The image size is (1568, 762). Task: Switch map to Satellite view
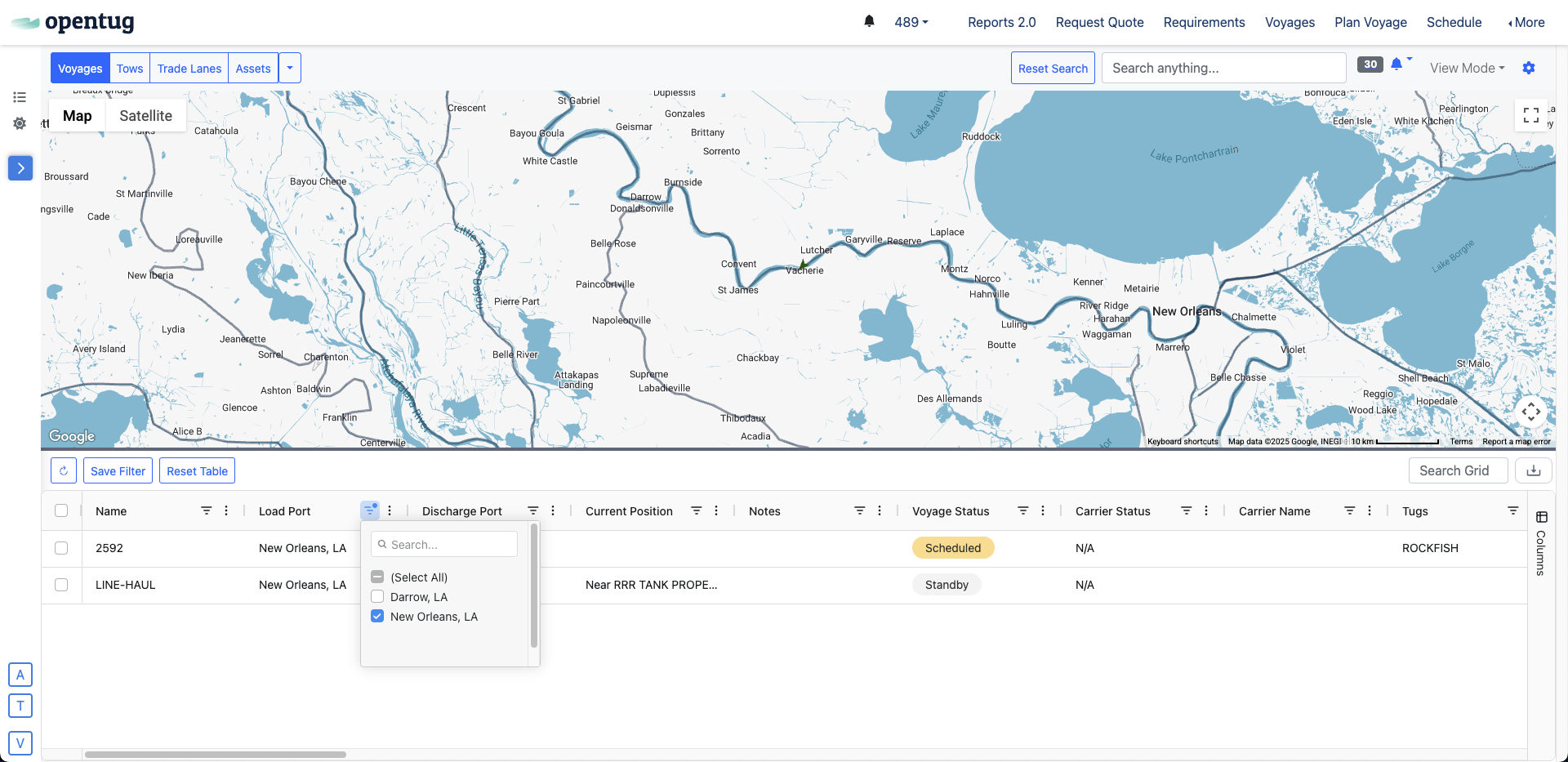click(145, 116)
